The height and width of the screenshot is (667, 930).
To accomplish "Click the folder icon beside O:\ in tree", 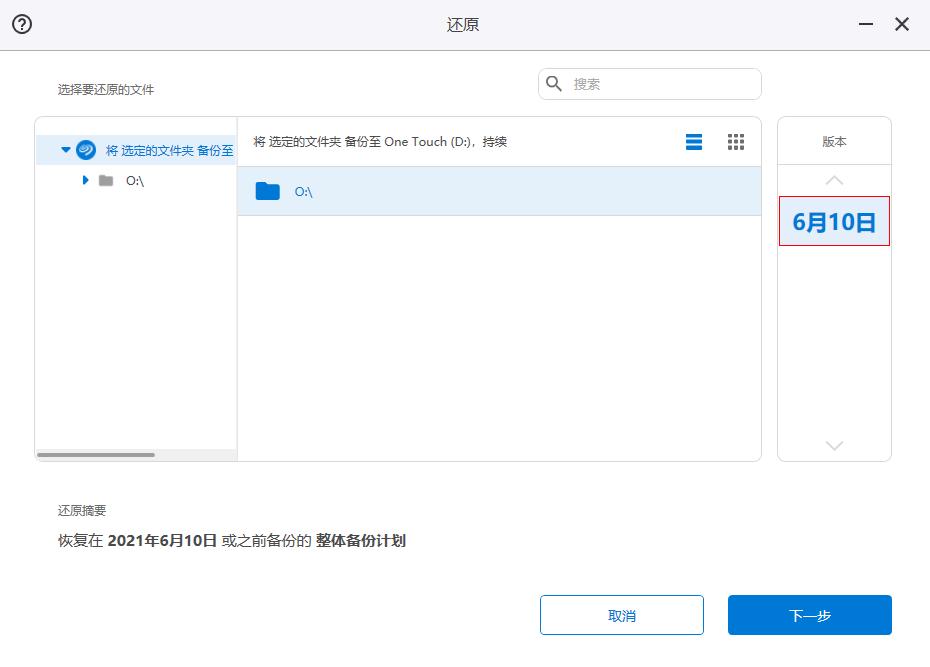I will (x=106, y=180).
